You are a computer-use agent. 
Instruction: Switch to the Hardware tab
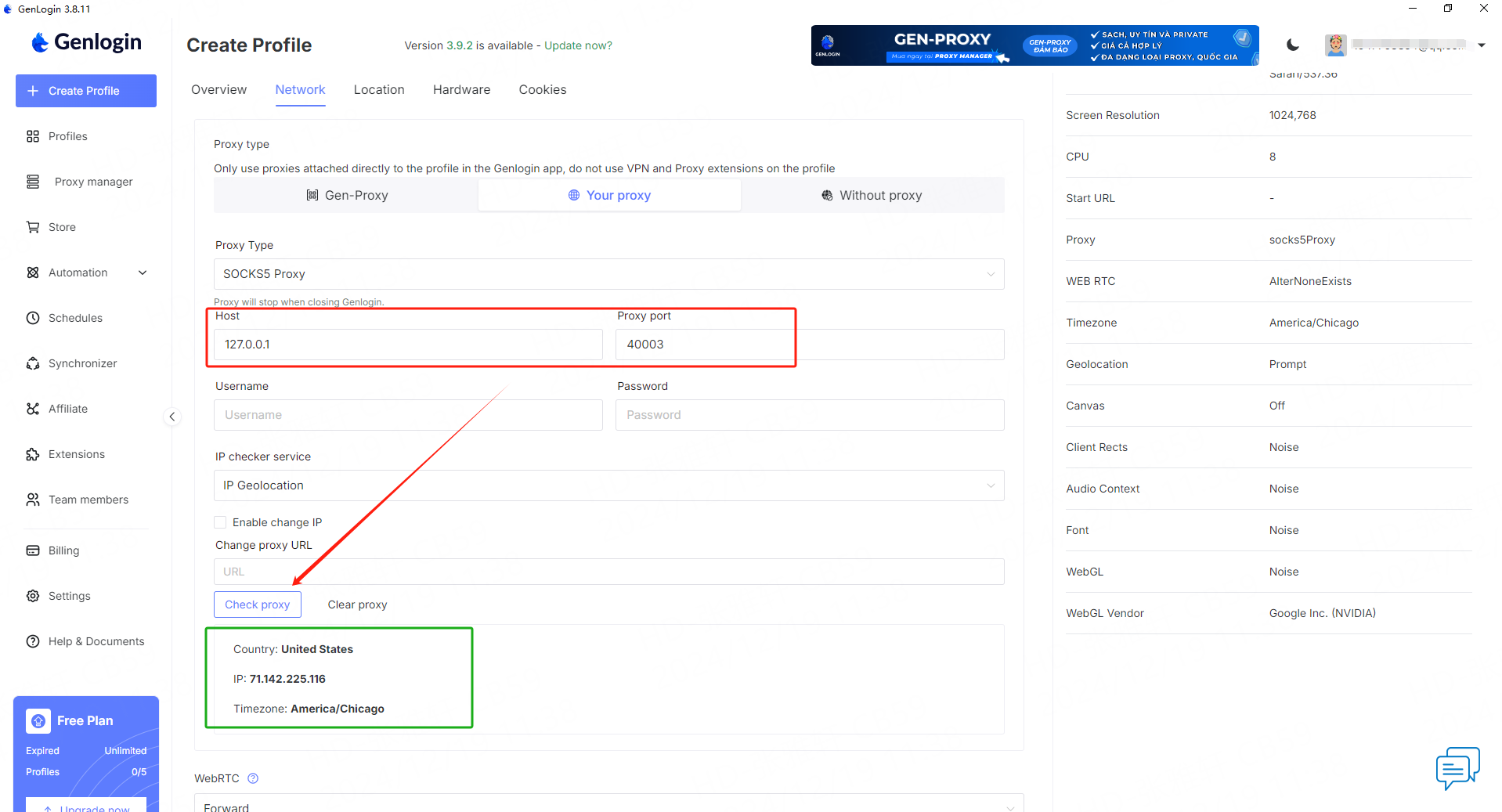461,89
